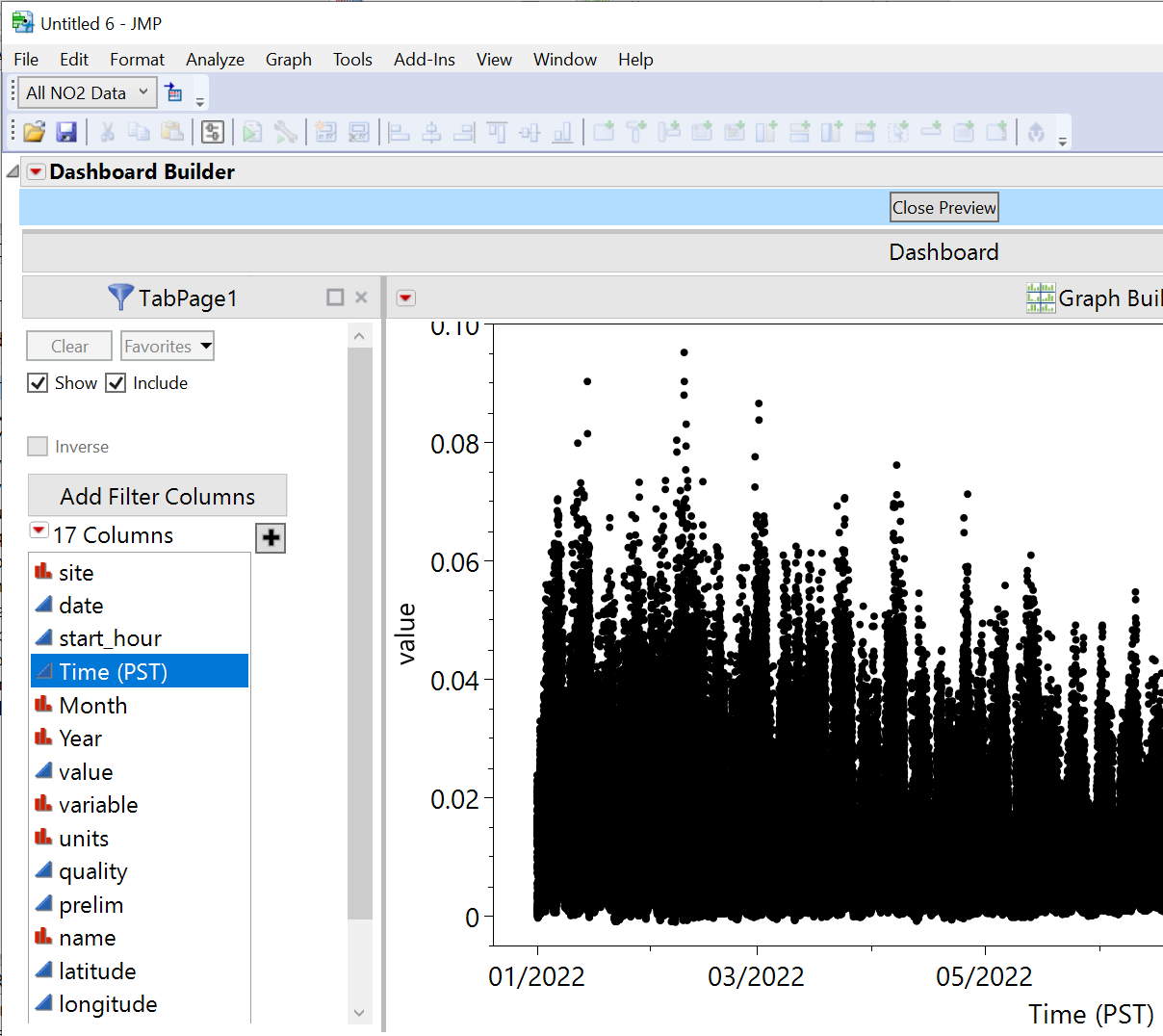1163x1036 pixels.
Task: Click the properties sliders icon in toolbar
Action: [213, 132]
